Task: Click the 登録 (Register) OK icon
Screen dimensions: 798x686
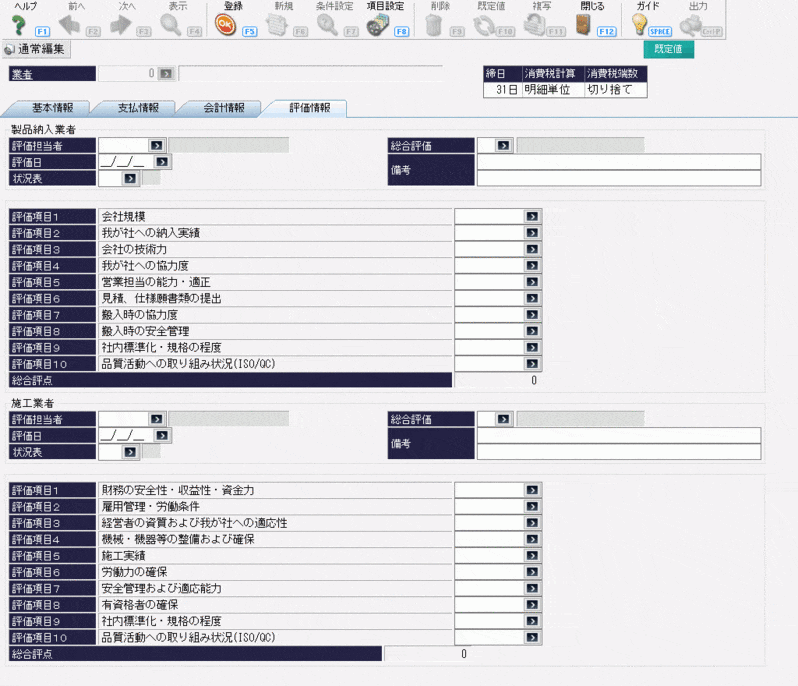Action: pos(226,26)
